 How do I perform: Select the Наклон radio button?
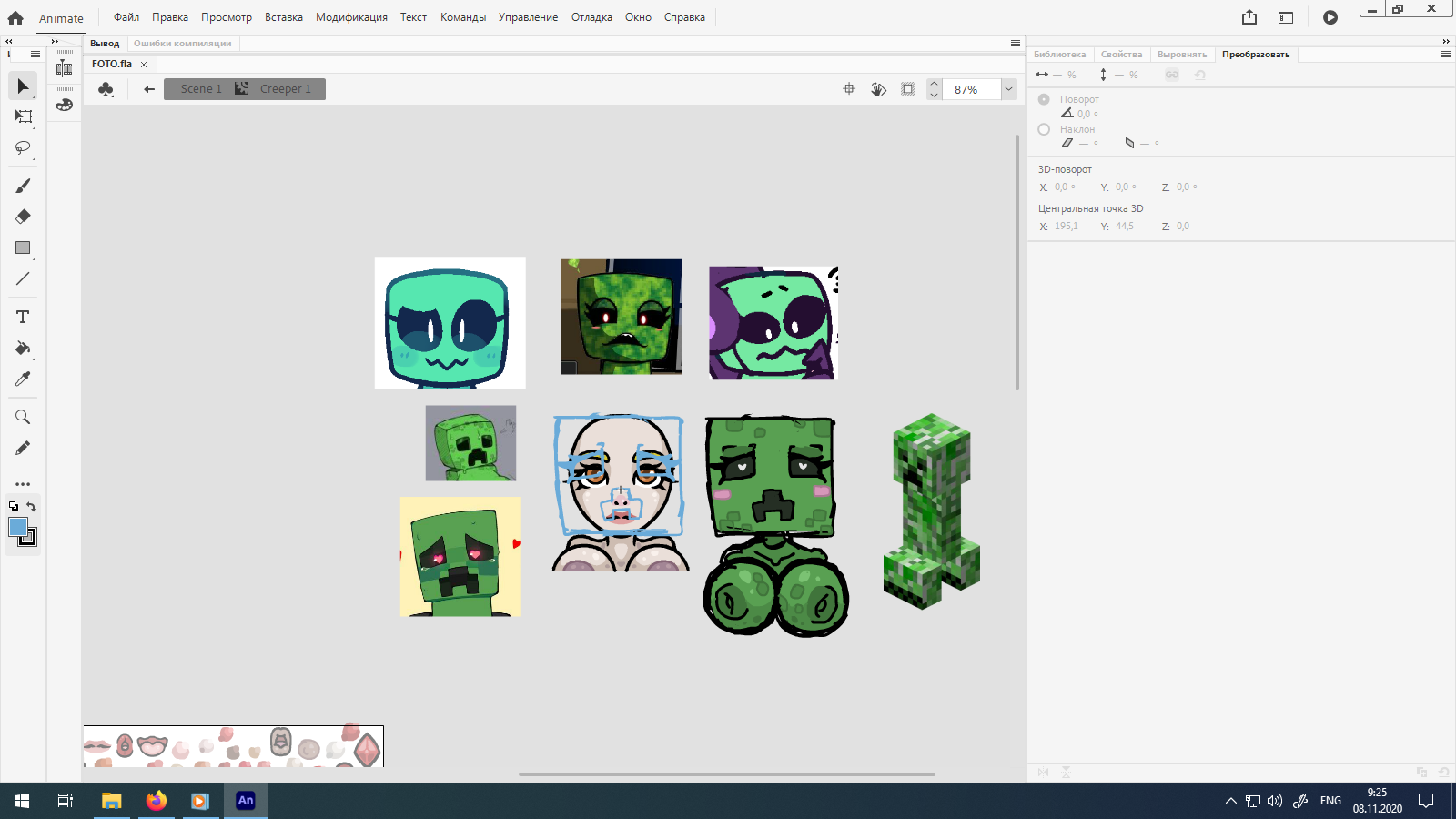pos(1044,129)
